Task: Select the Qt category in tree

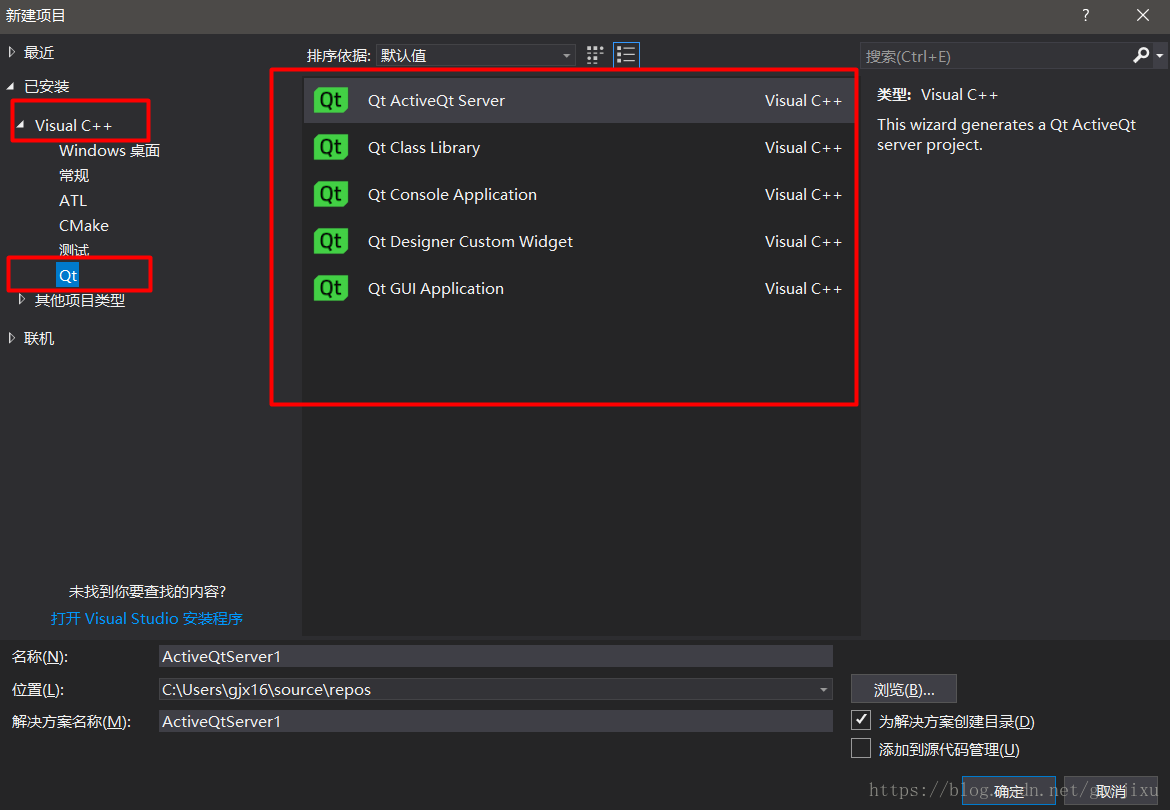Action: pos(68,275)
